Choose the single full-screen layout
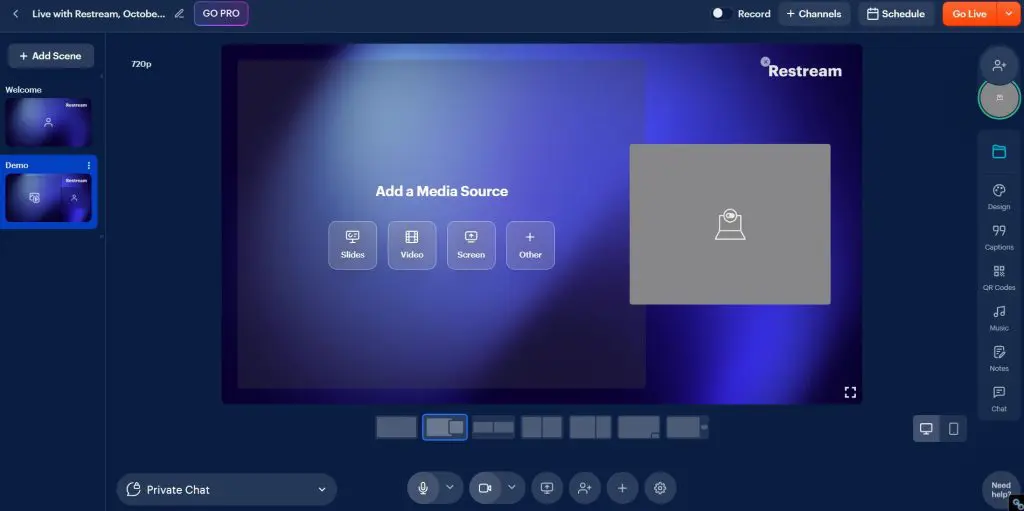 (396, 427)
